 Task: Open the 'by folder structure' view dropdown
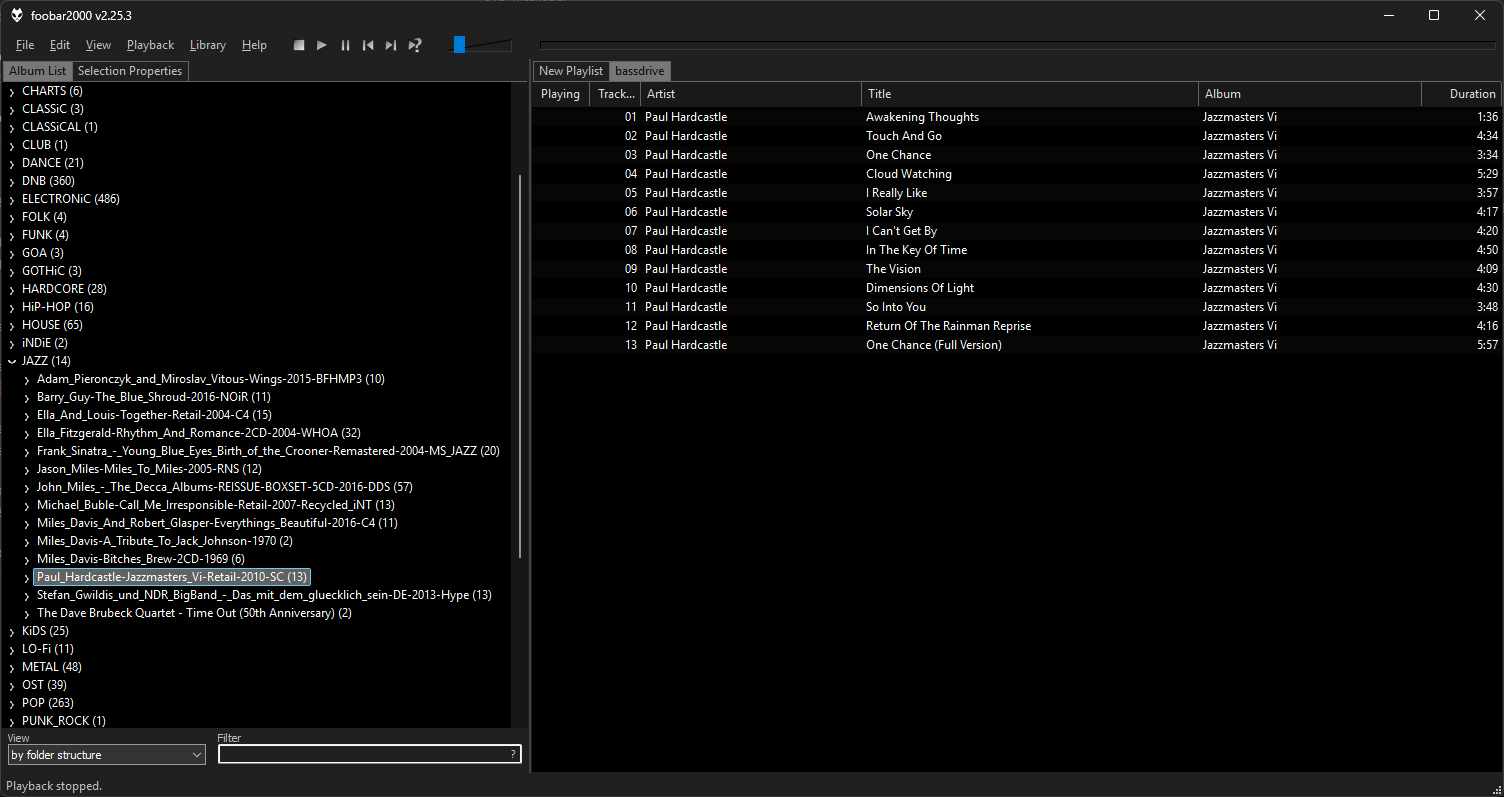106,755
